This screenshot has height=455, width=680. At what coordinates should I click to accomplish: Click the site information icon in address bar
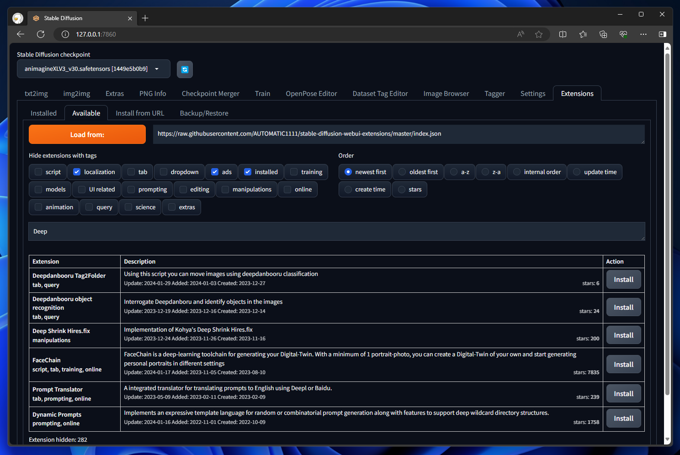tap(65, 34)
